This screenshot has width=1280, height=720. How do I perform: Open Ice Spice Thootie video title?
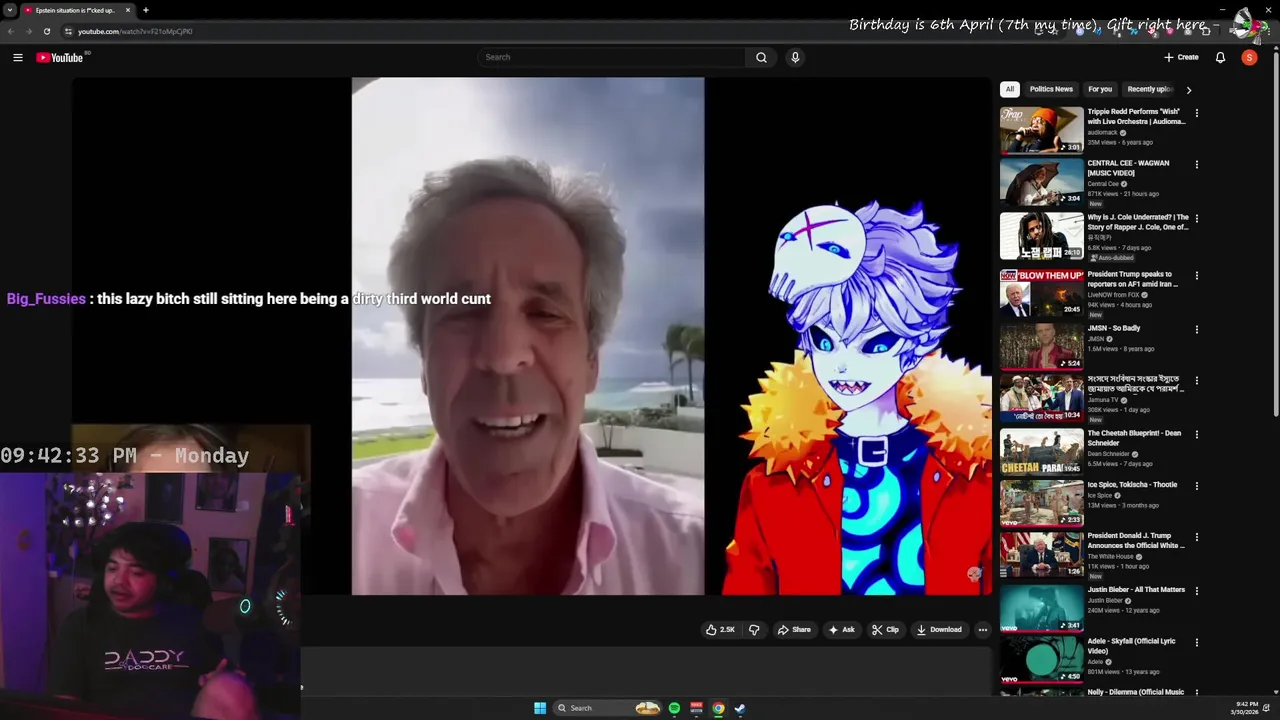[x=1132, y=485]
